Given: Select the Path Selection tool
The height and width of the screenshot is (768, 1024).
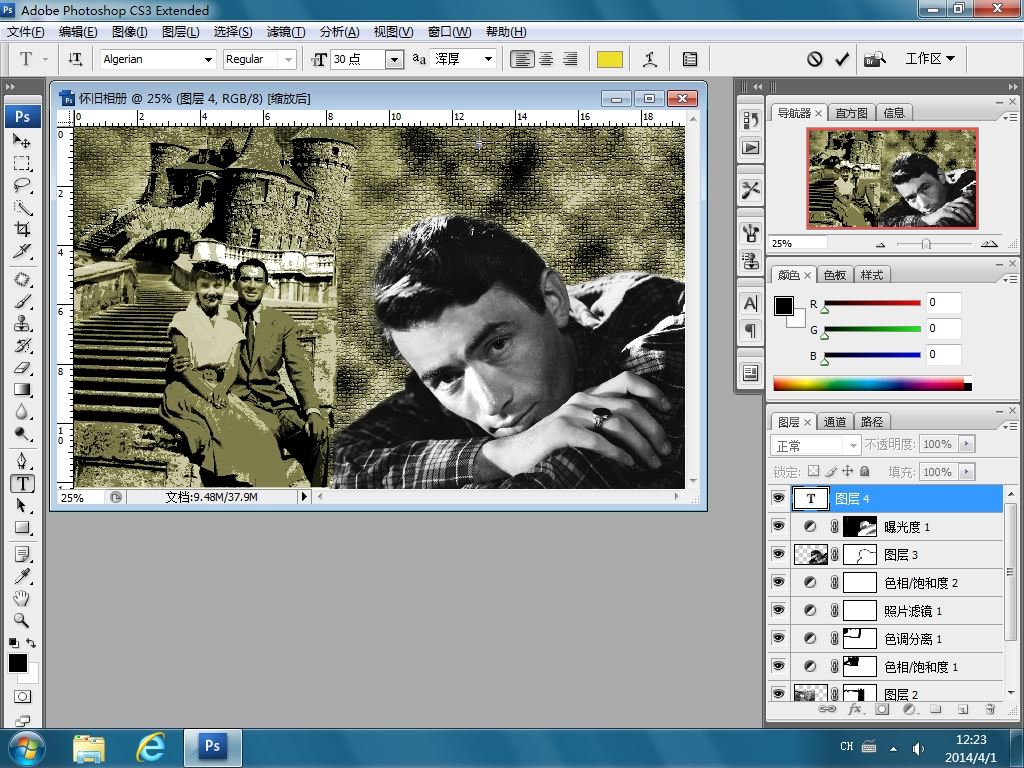Looking at the screenshot, I should click(x=22, y=505).
